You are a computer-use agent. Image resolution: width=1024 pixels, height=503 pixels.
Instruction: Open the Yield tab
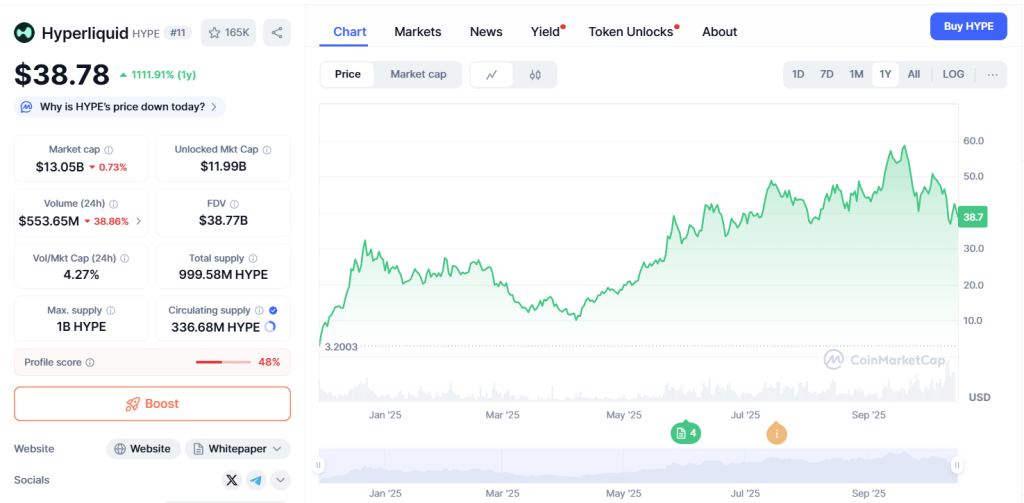click(546, 31)
